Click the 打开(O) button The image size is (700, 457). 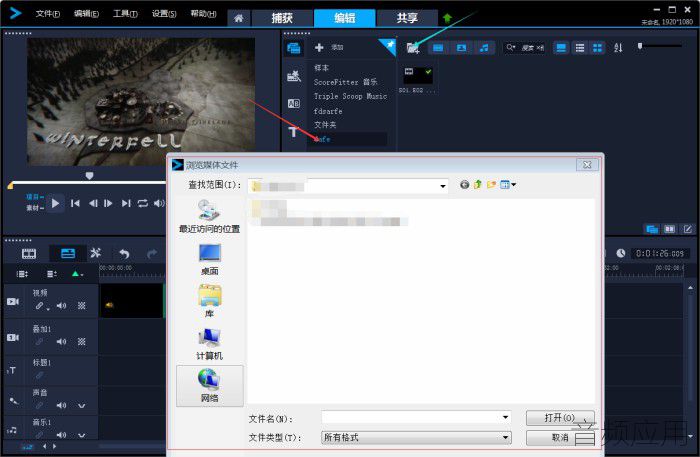pos(560,418)
